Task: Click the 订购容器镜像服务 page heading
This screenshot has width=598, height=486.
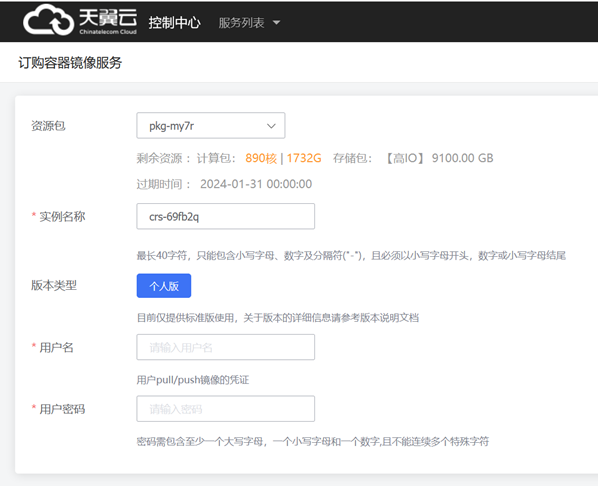Action: coord(70,63)
